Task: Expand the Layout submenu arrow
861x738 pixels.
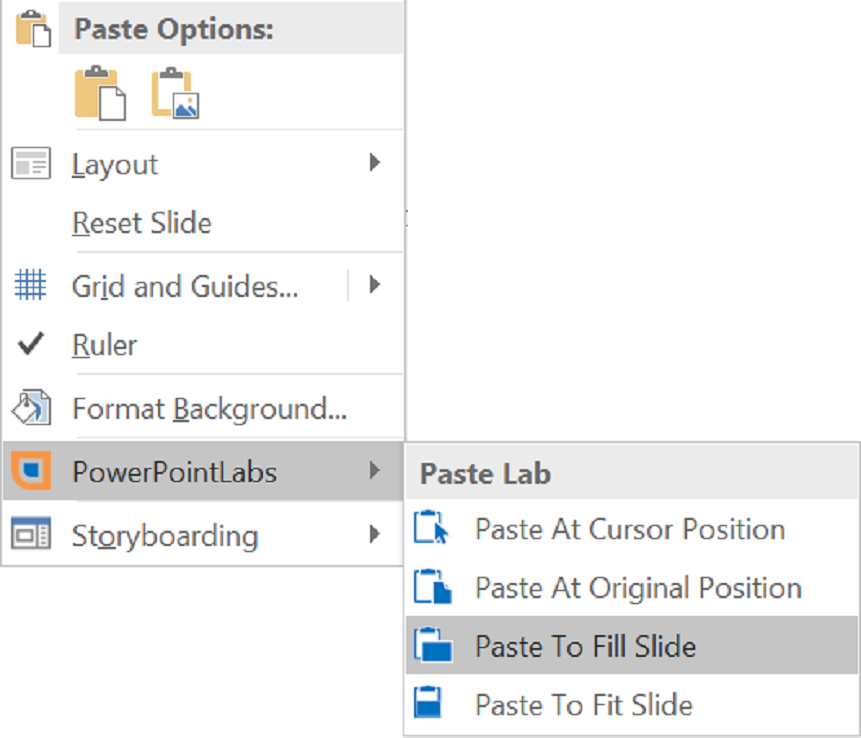Action: [x=375, y=162]
